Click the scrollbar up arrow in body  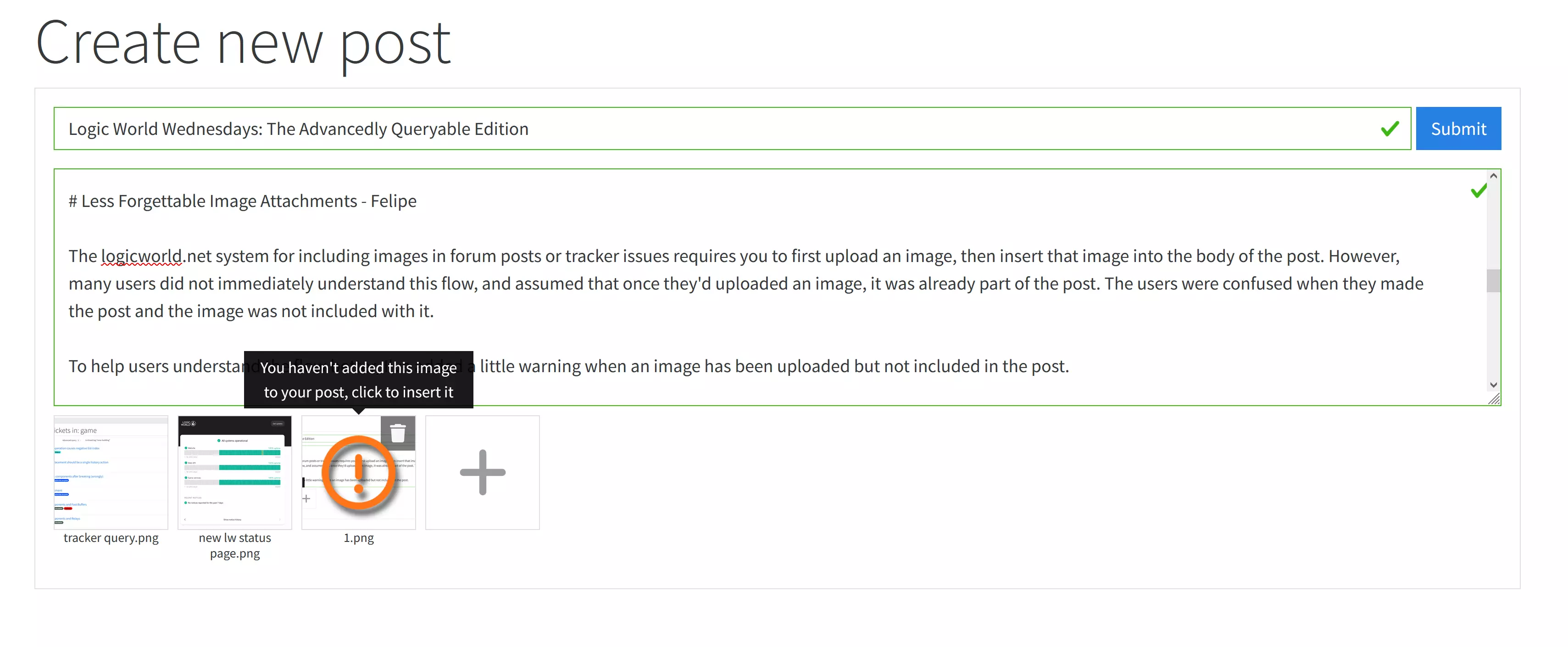pos(1493,176)
